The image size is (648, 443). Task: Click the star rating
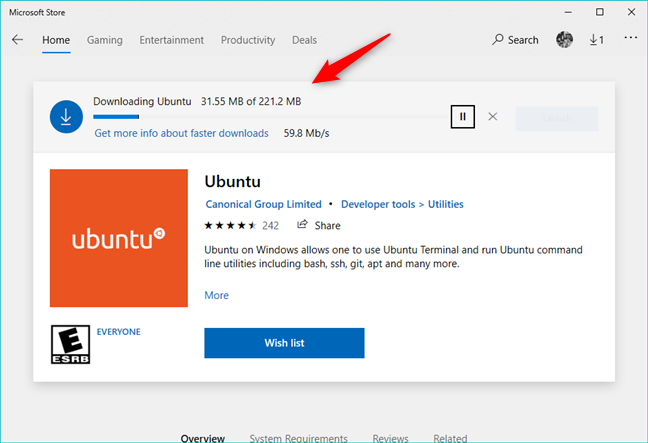pyautogui.click(x=231, y=226)
